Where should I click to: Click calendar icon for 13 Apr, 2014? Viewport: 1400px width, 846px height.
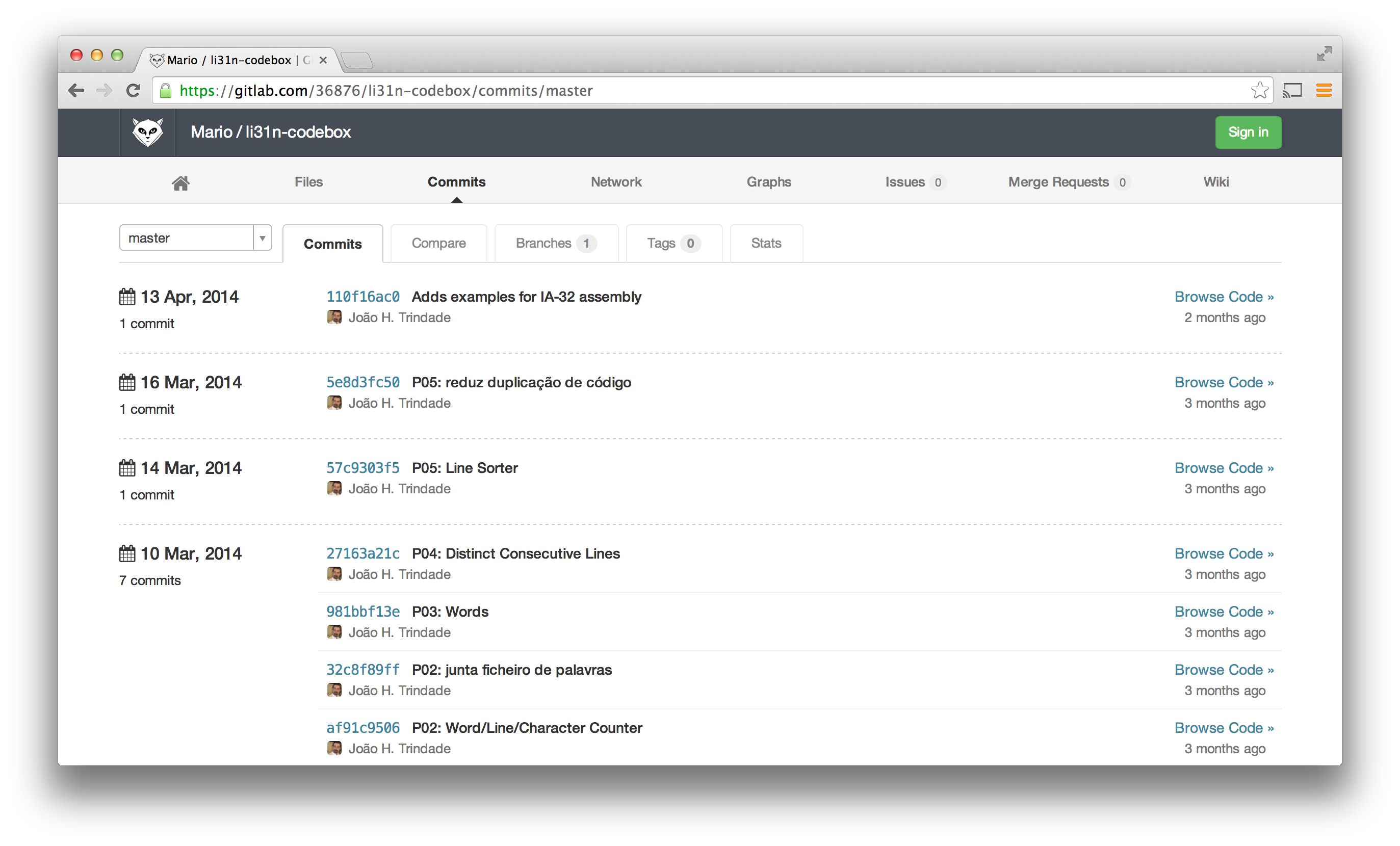coord(127,297)
